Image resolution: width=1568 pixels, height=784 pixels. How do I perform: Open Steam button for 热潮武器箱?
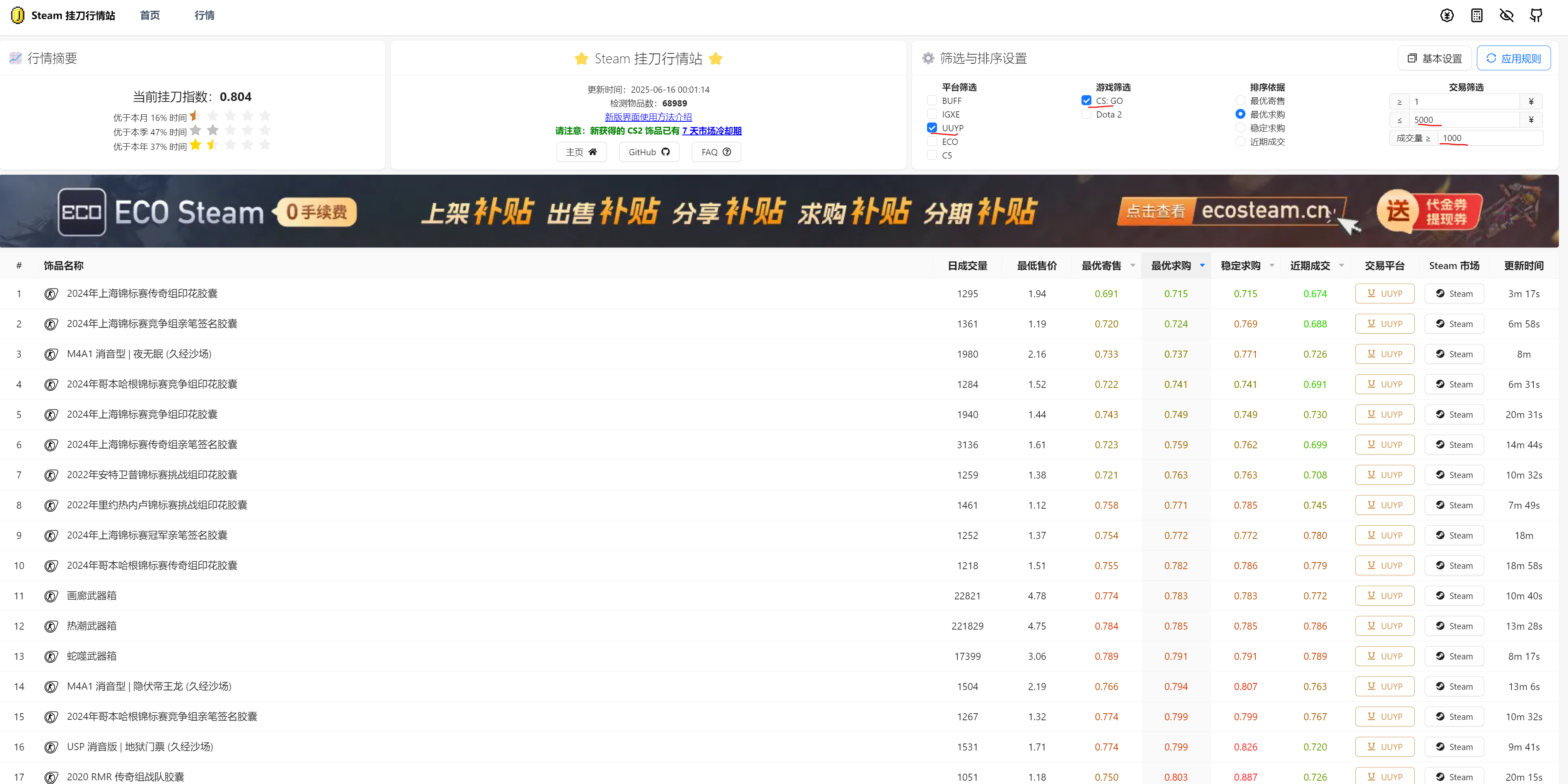click(1454, 626)
